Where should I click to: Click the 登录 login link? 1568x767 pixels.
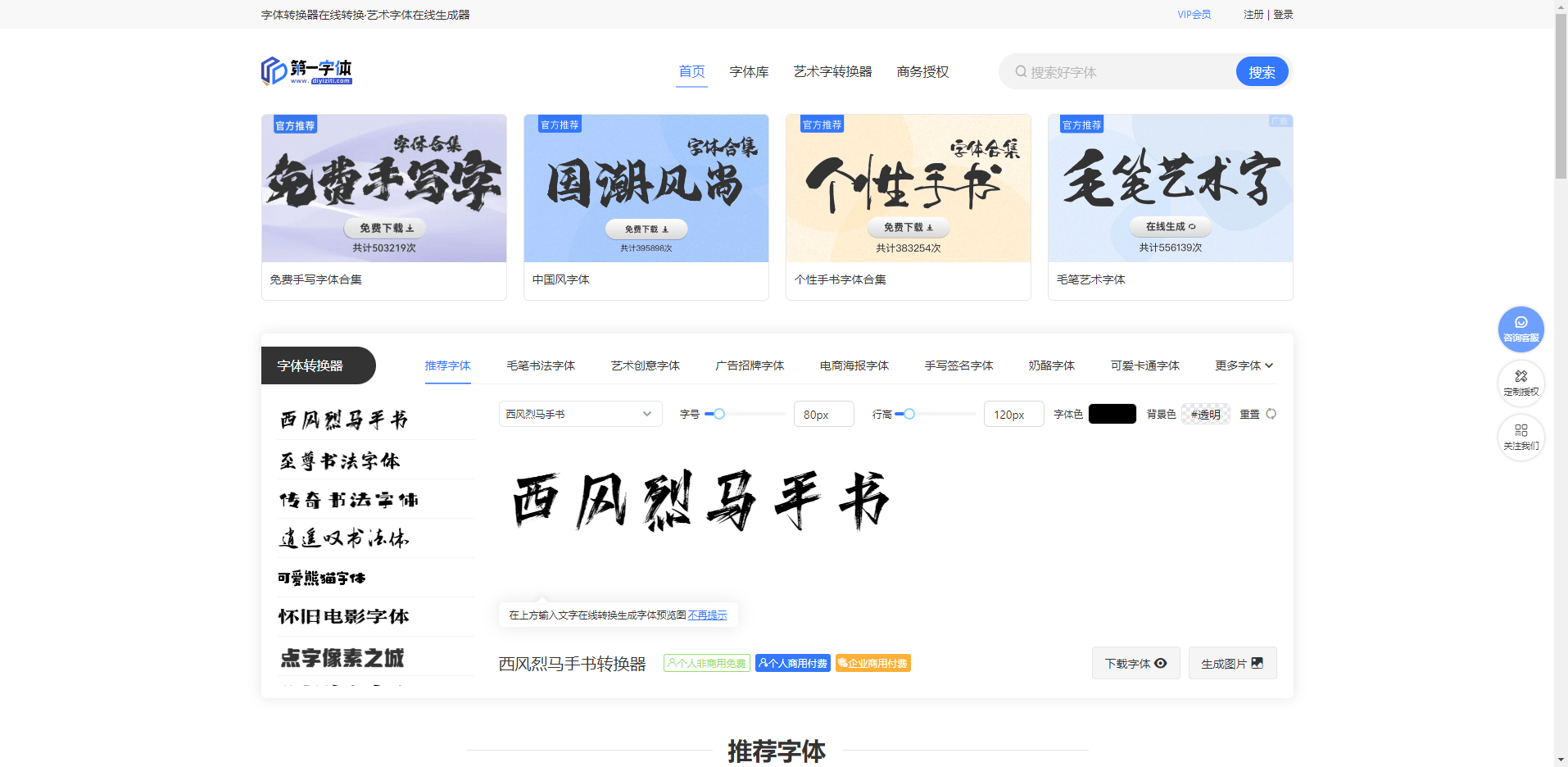tap(1282, 14)
